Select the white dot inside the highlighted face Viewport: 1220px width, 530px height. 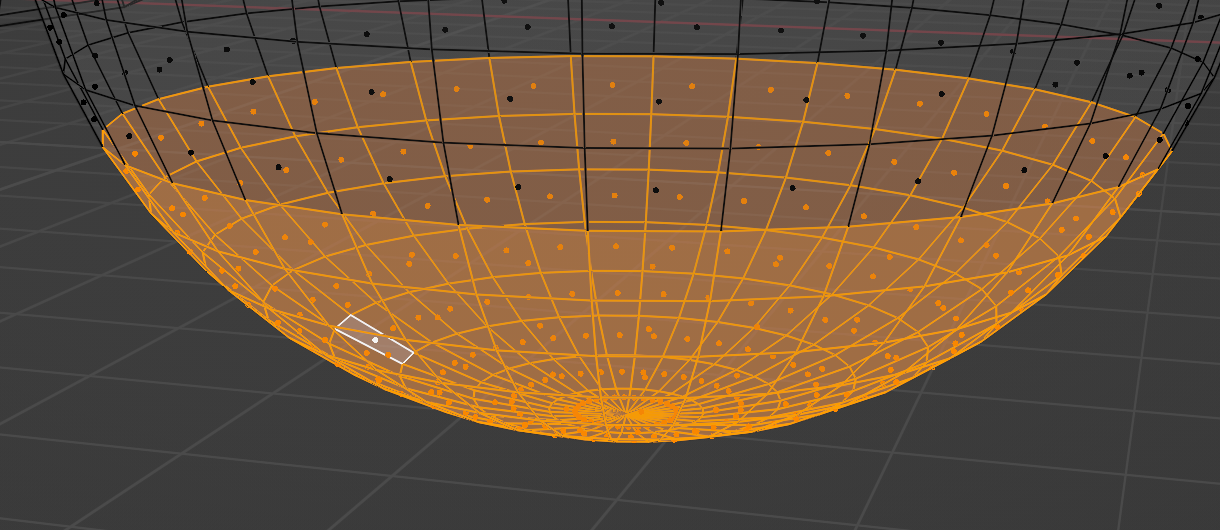375,340
